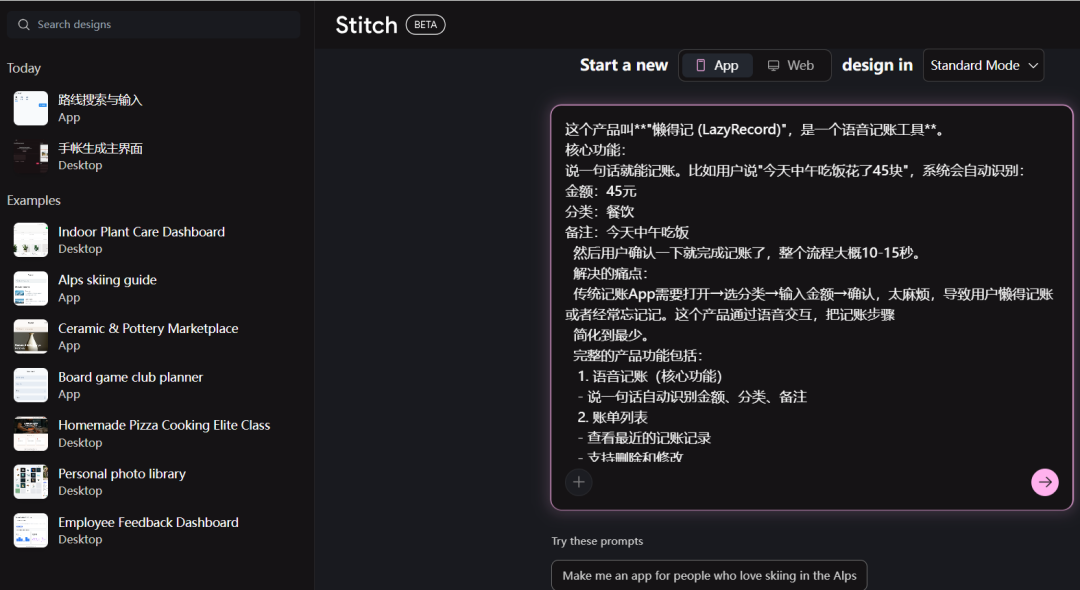
Task: Click Homemade Pizza Cooking thumbnail
Action: tap(31, 434)
